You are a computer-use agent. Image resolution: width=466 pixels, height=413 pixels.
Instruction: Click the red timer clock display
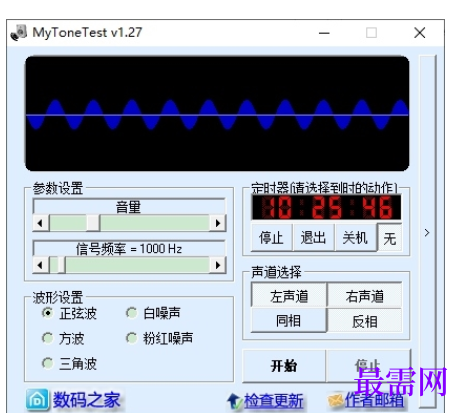tap(326, 207)
